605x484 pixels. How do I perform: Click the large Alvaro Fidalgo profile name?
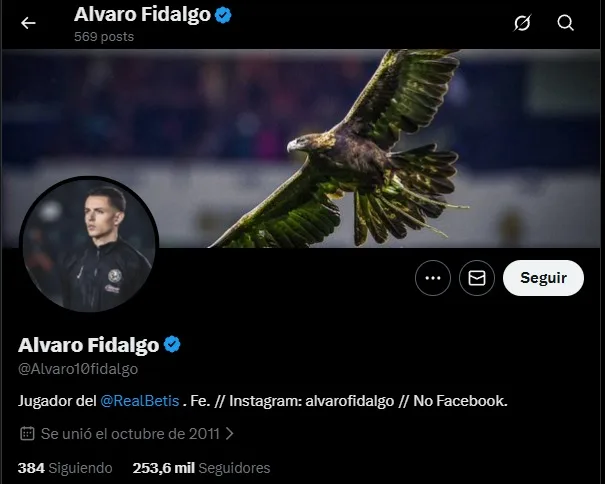coord(88,345)
